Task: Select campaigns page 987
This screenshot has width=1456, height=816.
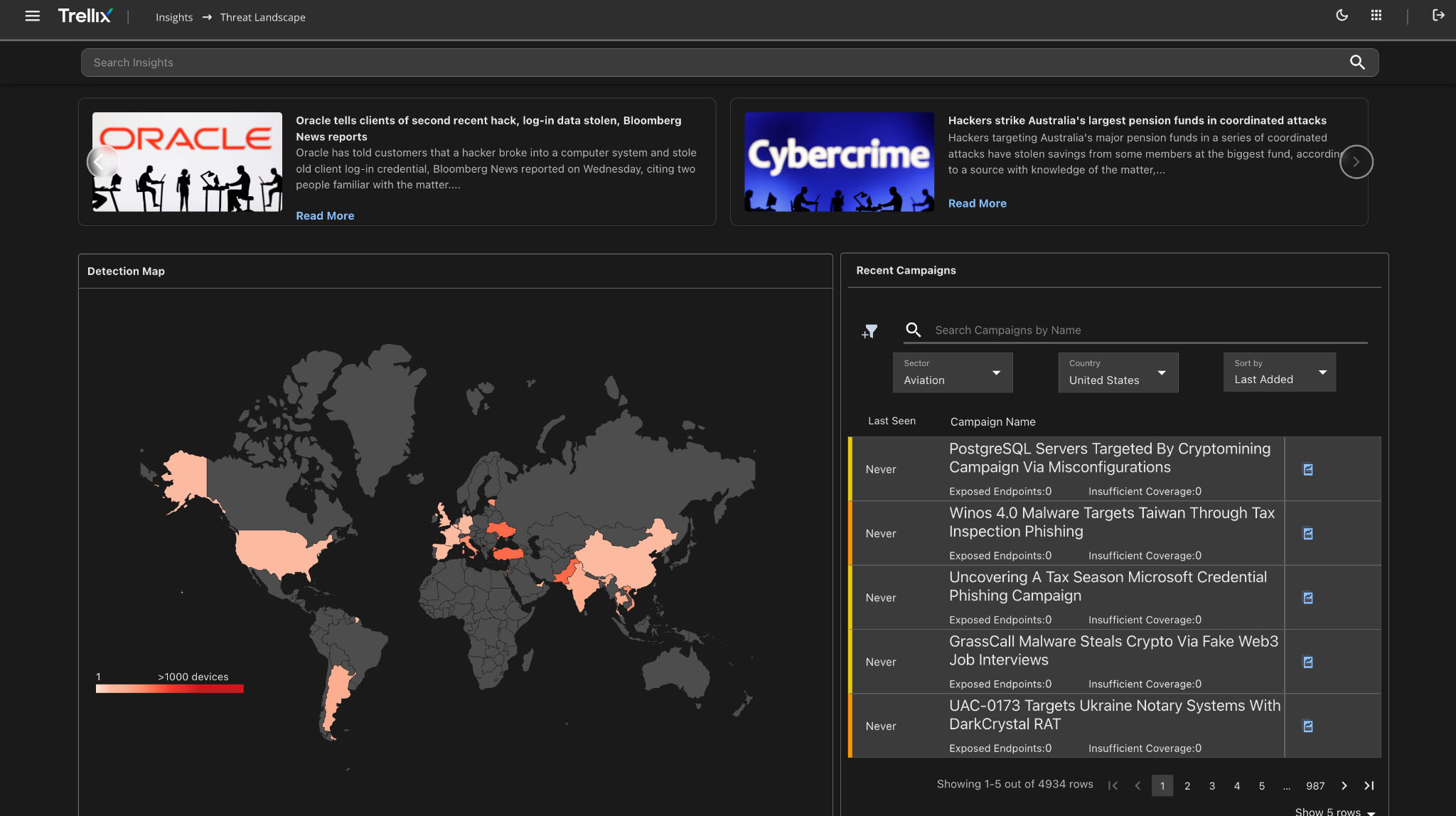Action: 1315,785
